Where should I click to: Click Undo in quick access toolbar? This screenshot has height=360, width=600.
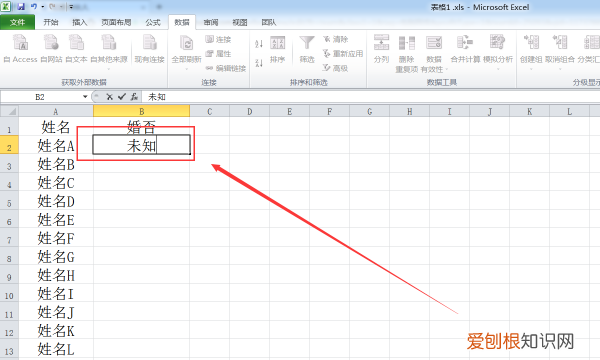[x=34, y=7]
